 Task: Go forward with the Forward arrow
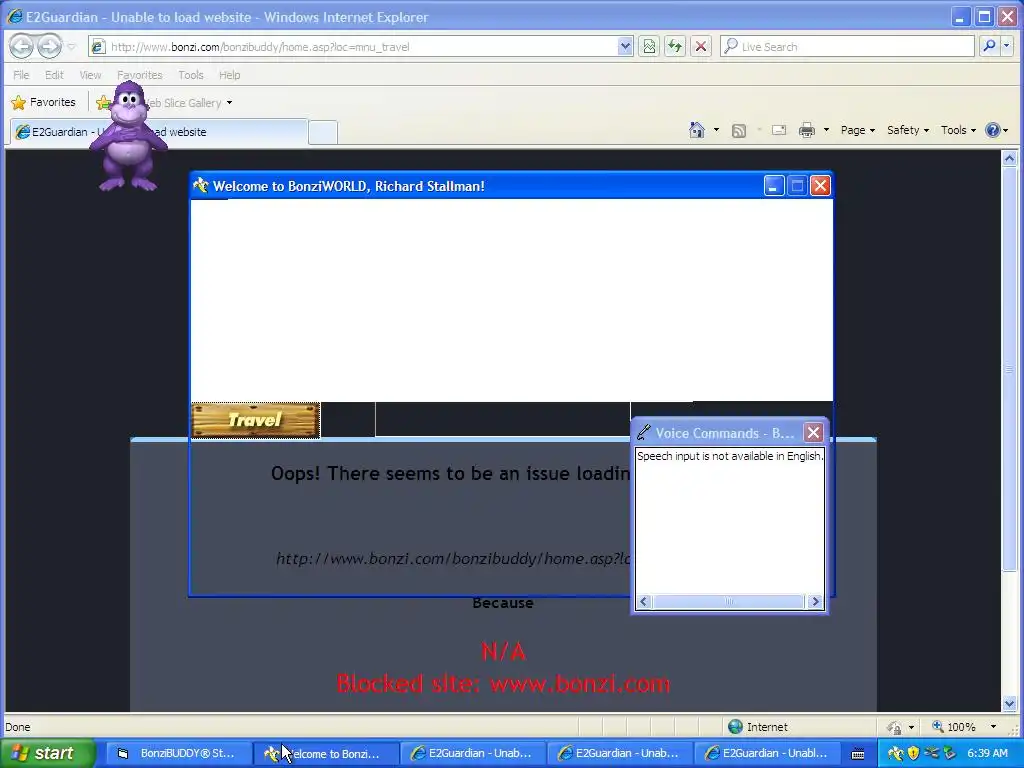coord(50,46)
